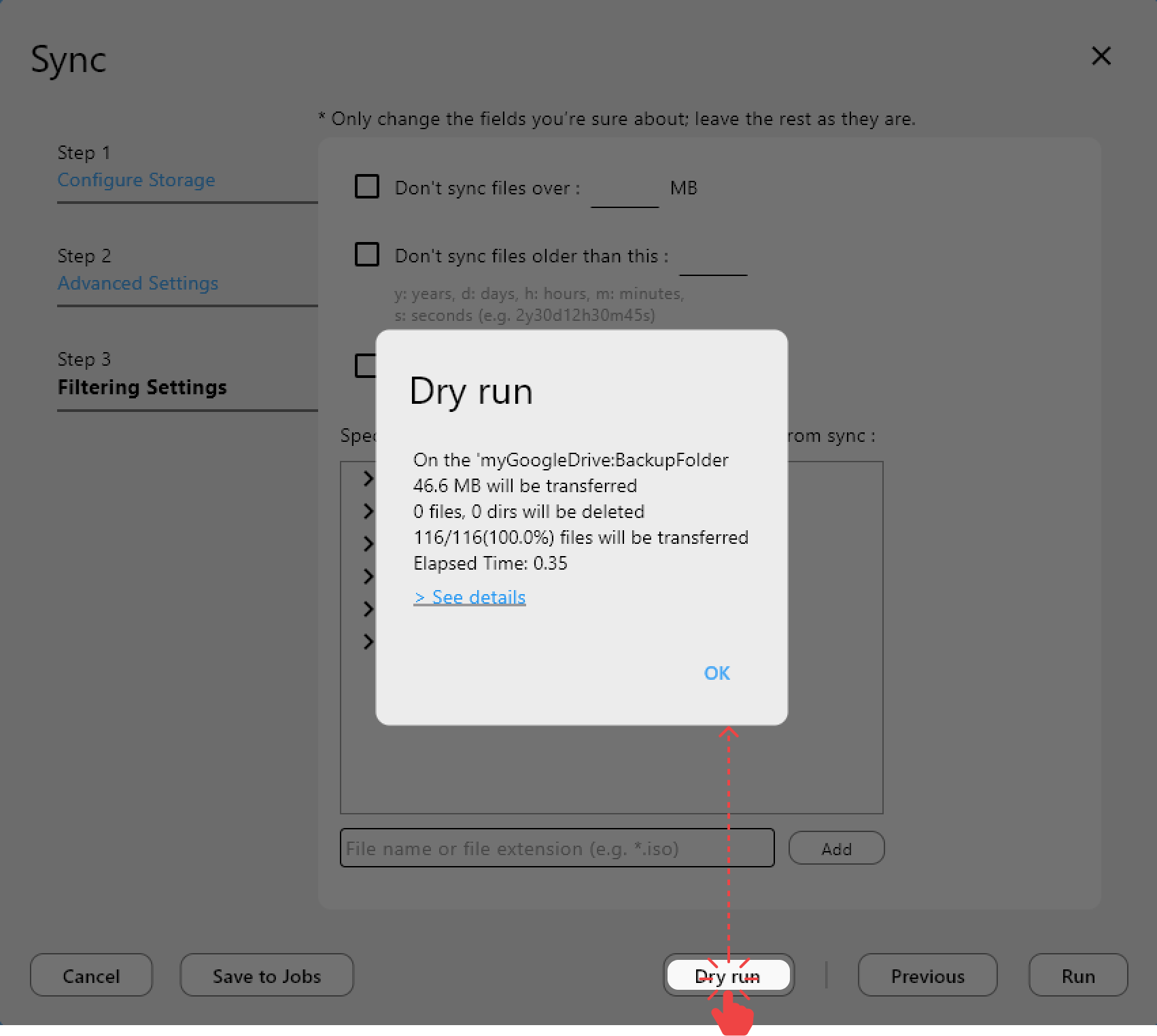Save this configuration with Save to Jobs
The height and width of the screenshot is (1036, 1157).
(x=266, y=975)
